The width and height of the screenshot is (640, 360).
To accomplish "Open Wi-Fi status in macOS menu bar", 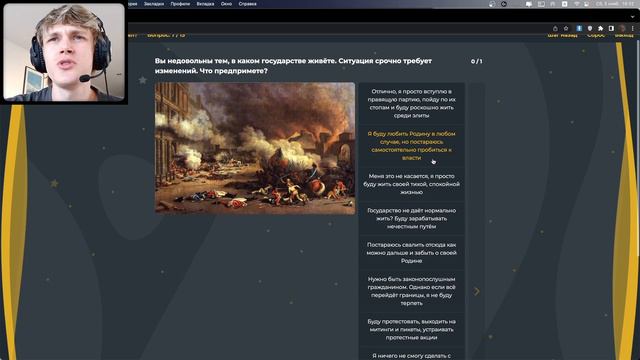I will pyautogui.click(x=577, y=4).
